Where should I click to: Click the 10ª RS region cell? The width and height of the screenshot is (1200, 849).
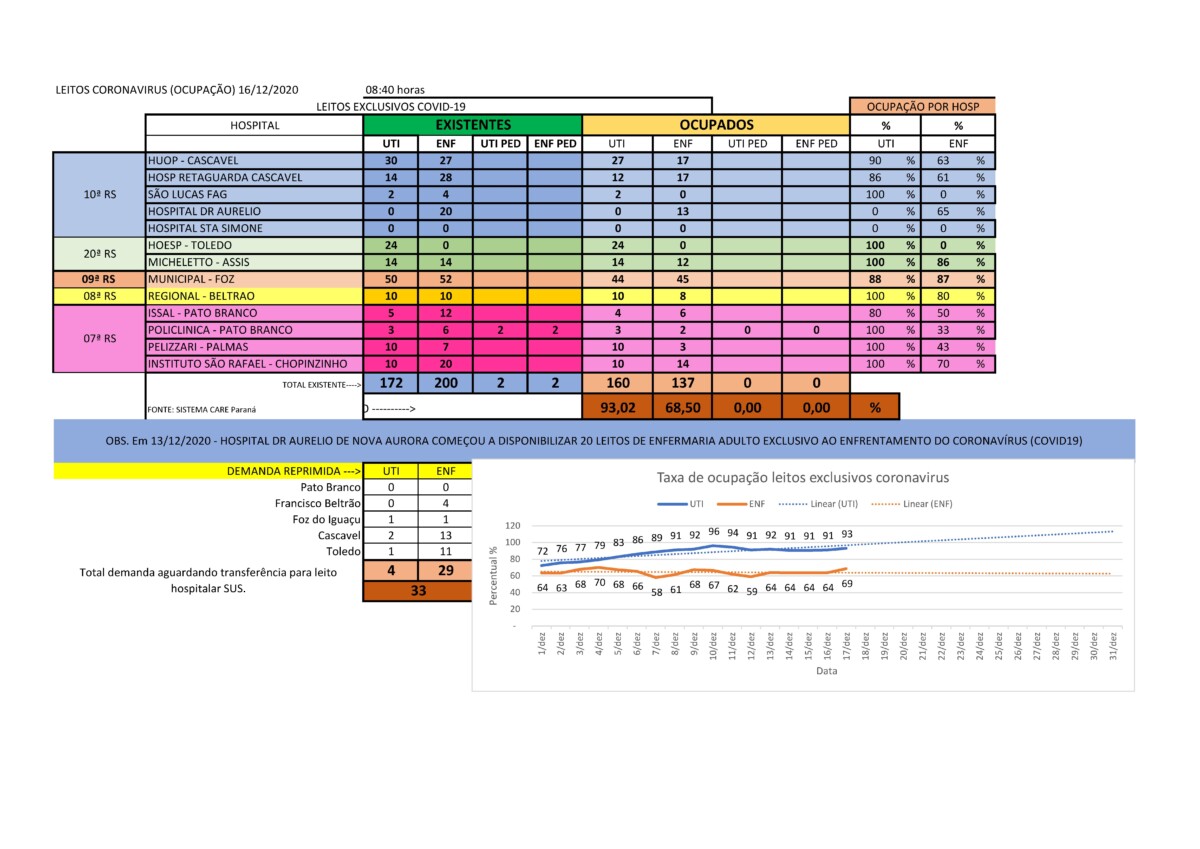pyautogui.click(x=99, y=194)
